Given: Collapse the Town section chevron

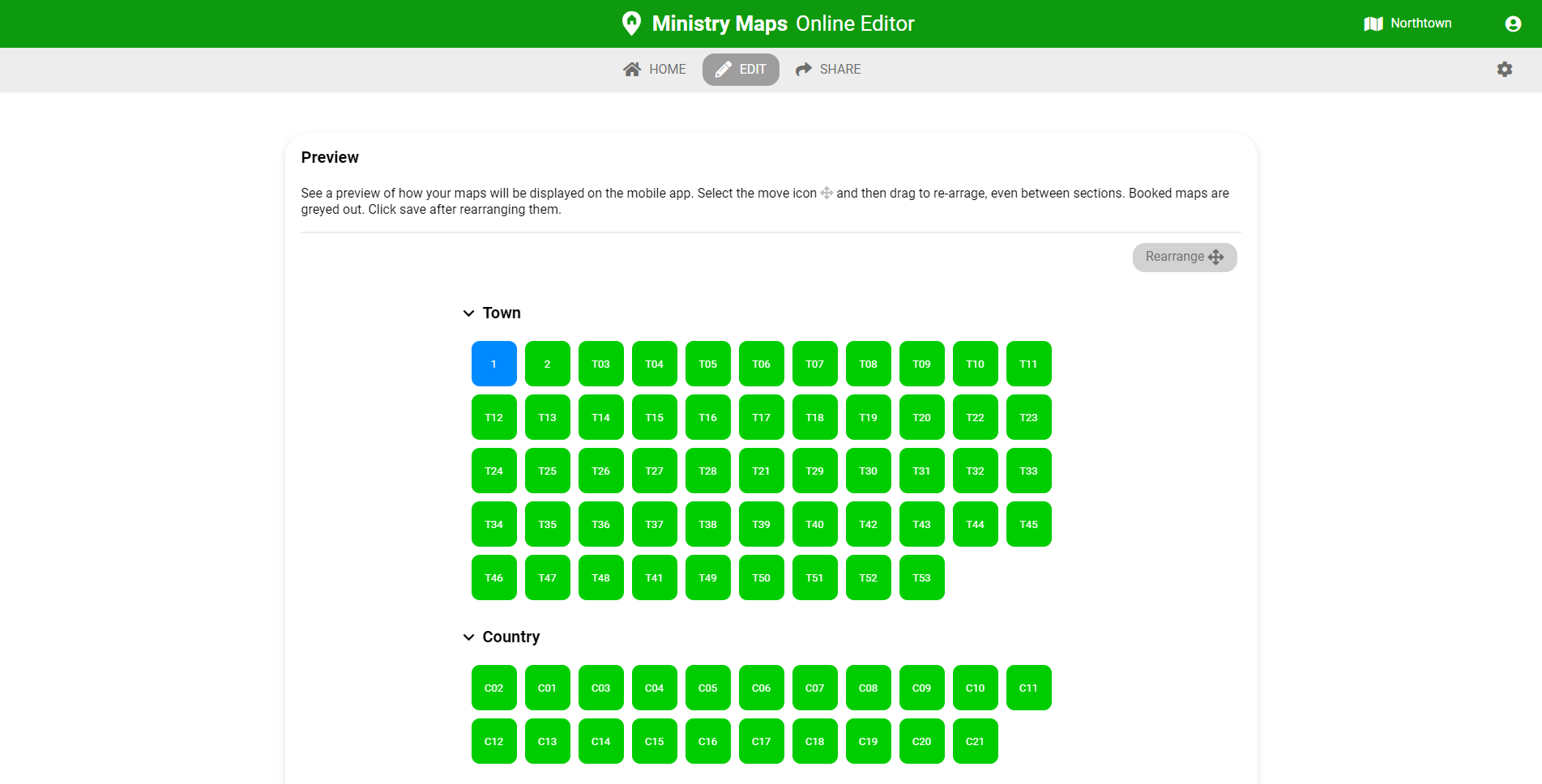Looking at the screenshot, I should pyautogui.click(x=468, y=313).
